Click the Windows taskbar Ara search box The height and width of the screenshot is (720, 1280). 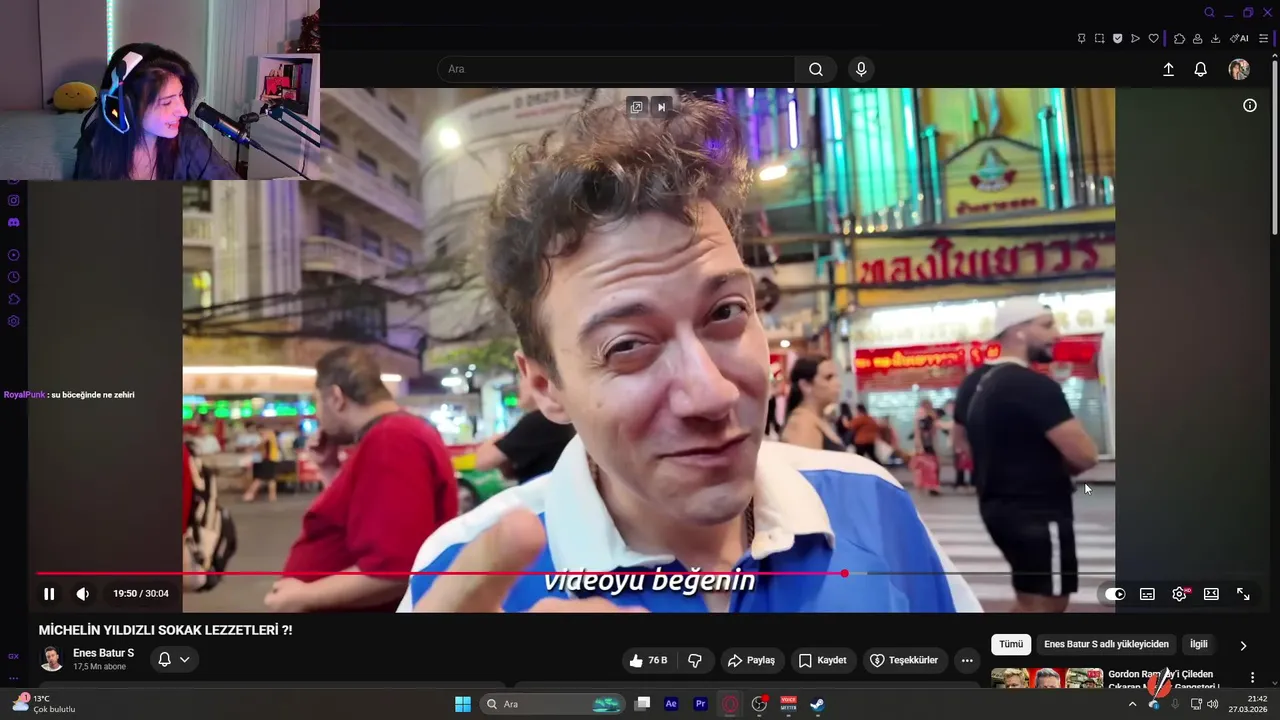[552, 704]
